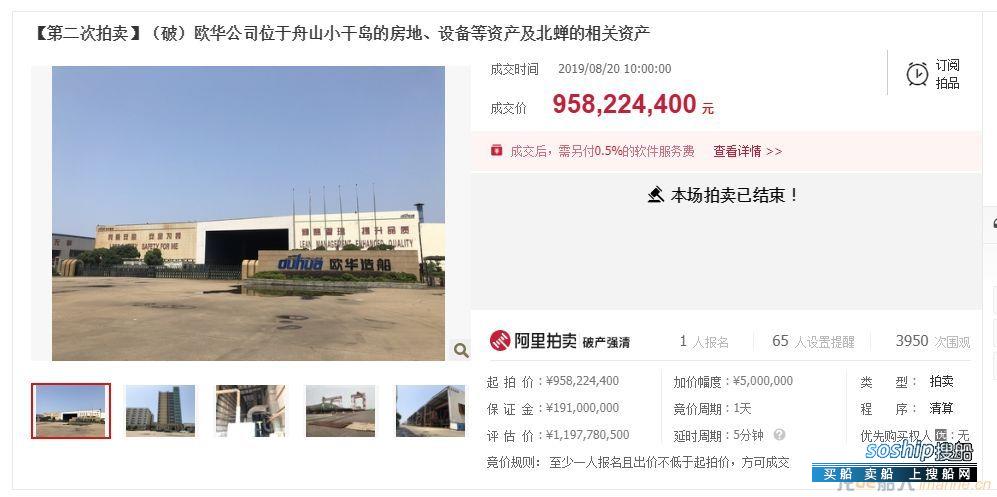997x497 pixels.
Task: Click the auction title text
Action: point(341,34)
